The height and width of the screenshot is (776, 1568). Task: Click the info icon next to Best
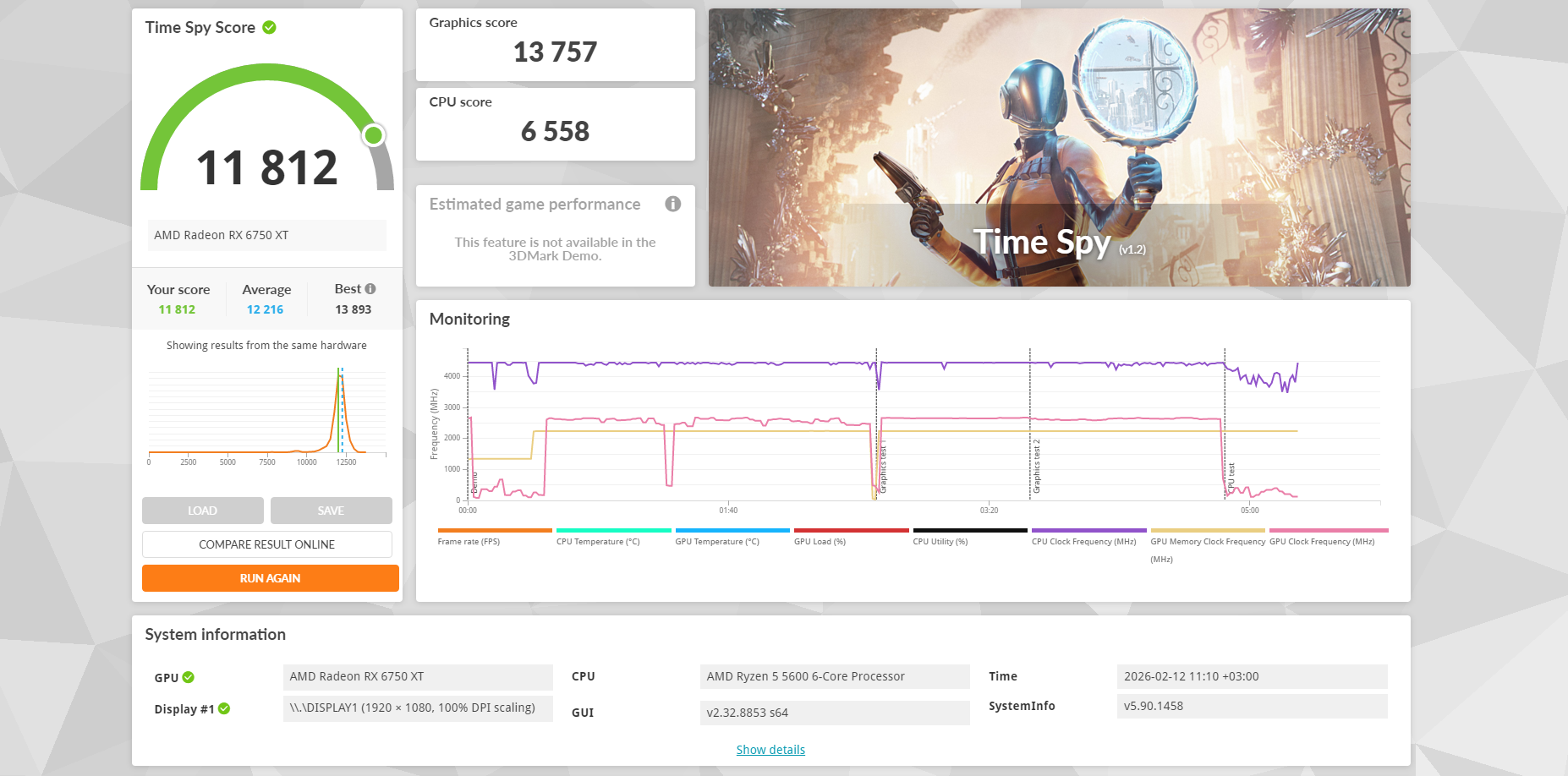click(370, 288)
